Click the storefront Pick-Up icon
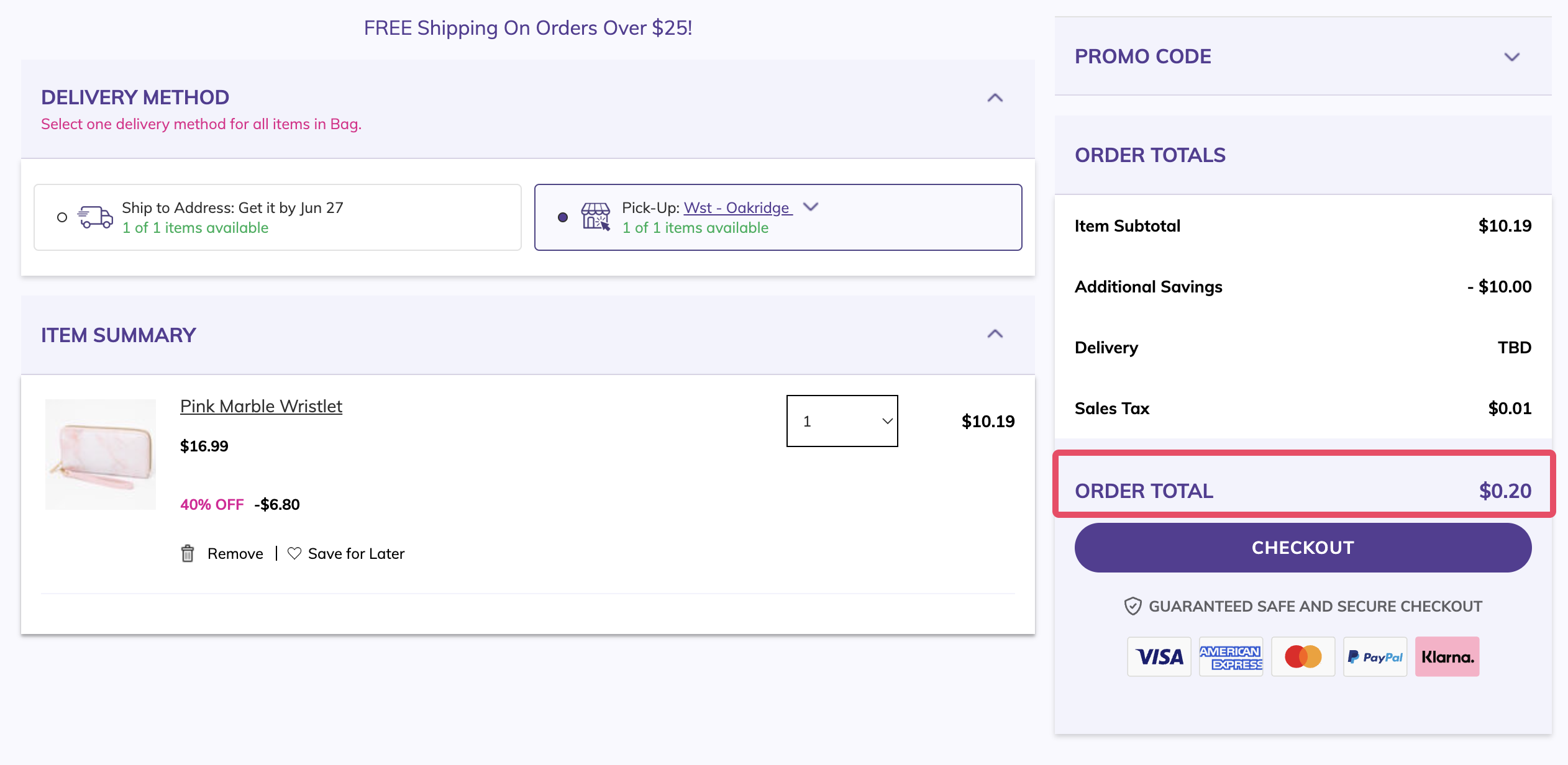Screen dimensions: 1568x765 coord(595,217)
